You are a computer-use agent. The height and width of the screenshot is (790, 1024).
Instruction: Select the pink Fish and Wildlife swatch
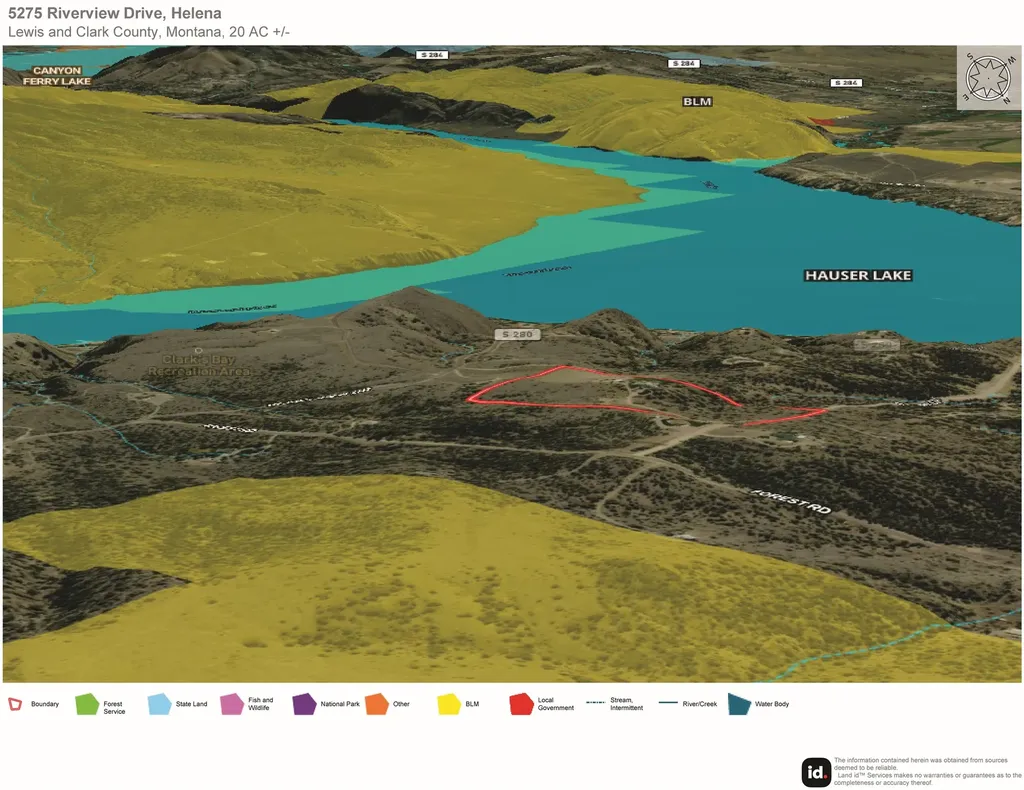click(x=232, y=704)
